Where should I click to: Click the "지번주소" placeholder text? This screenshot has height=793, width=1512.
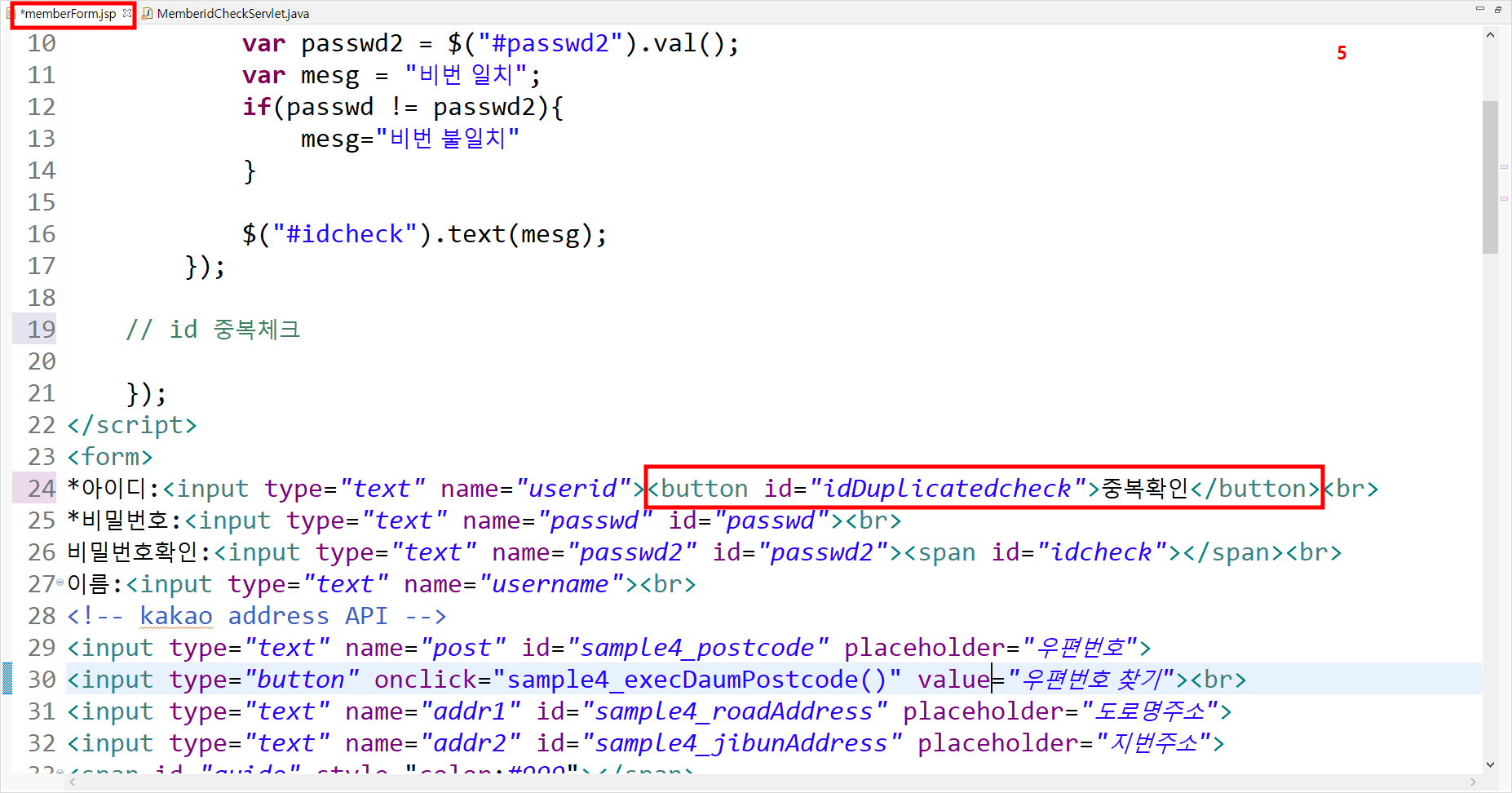point(1153,743)
